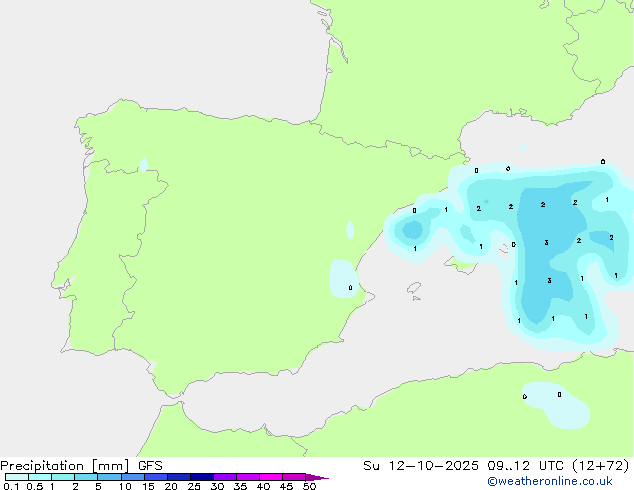Click the 40–45 mm magenta legend box
Image resolution: width=634 pixels, height=490 pixels.
(271, 477)
